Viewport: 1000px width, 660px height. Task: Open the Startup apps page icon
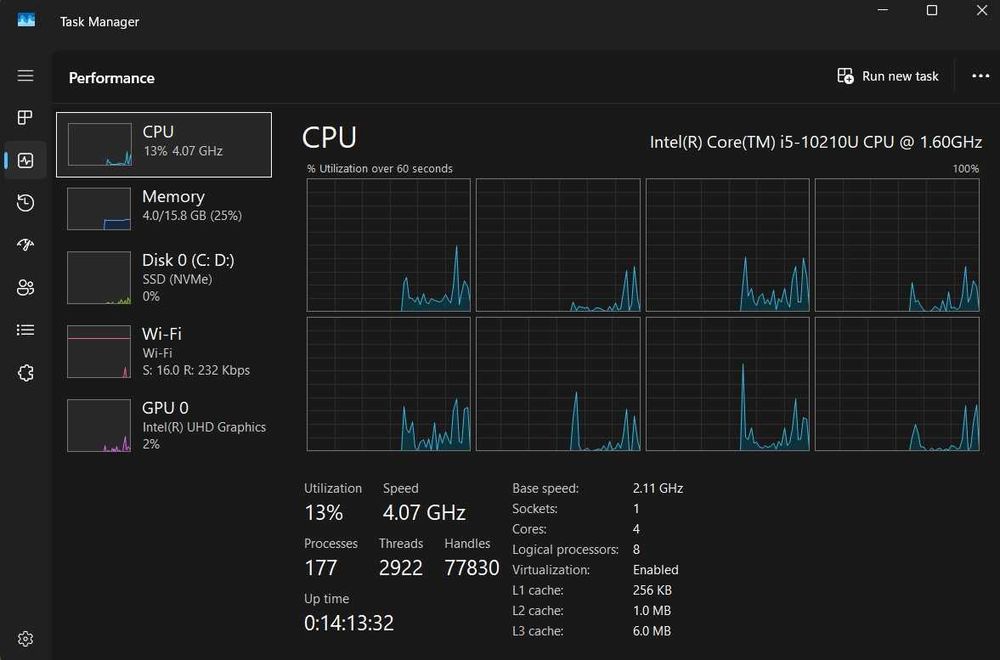[26, 245]
